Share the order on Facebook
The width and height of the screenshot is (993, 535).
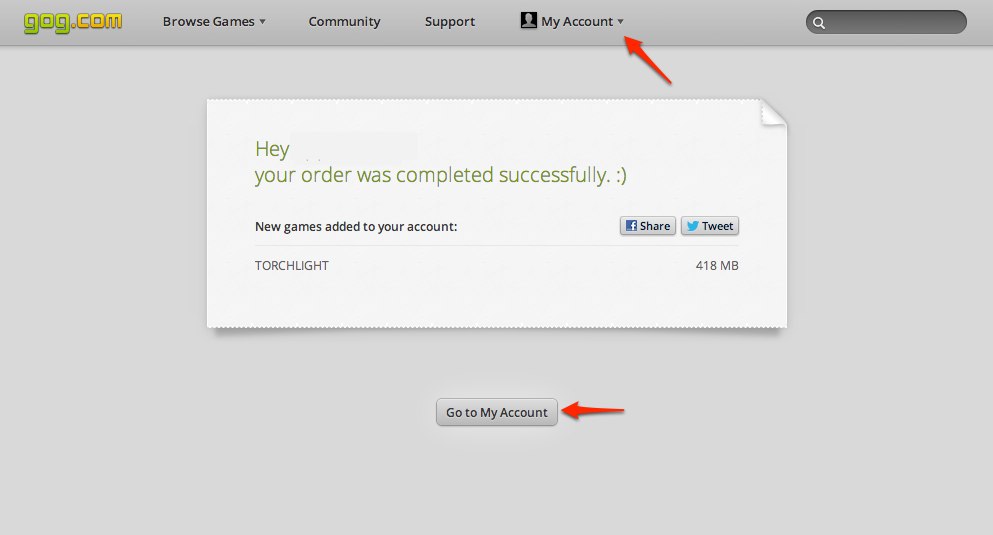click(x=648, y=226)
